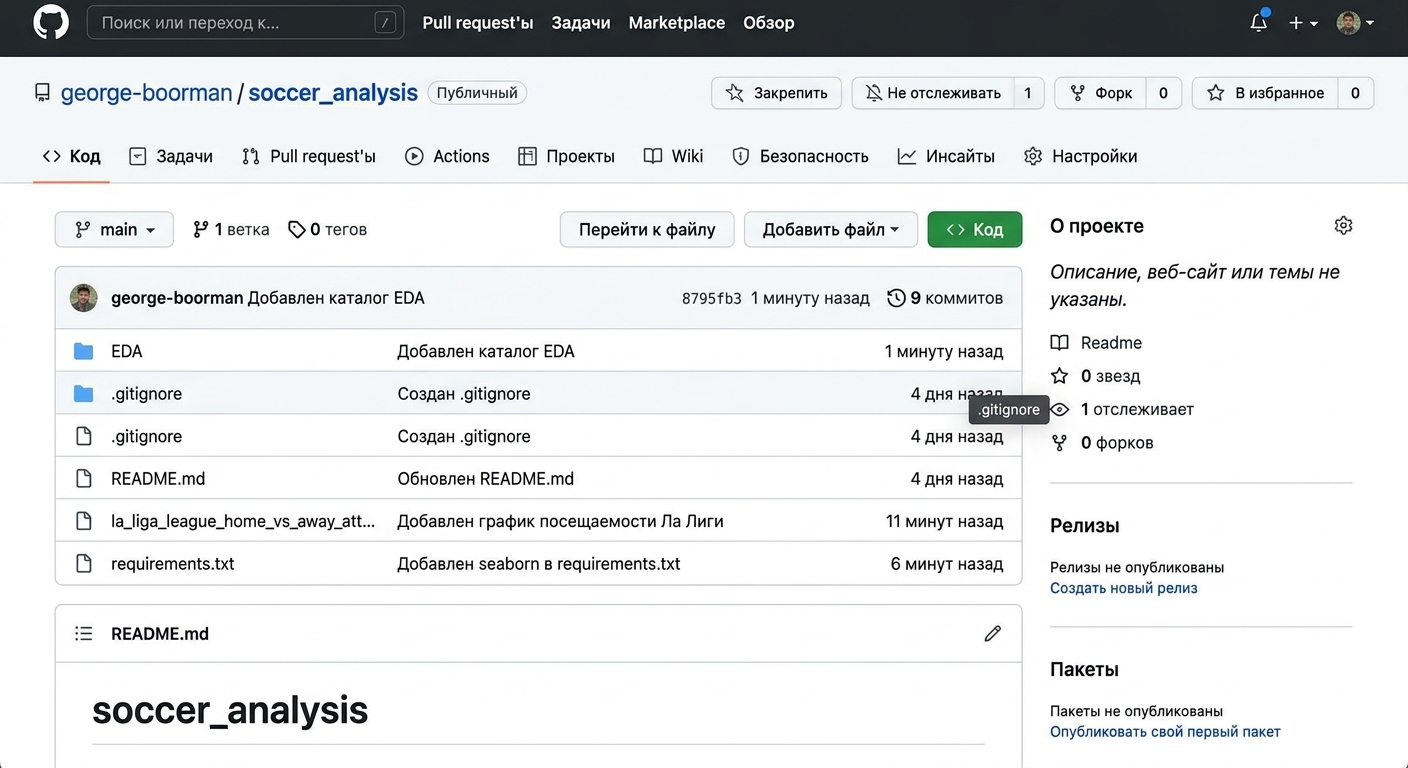Open commit Добавлен seaborn в requirements.txt
The width and height of the screenshot is (1408, 768).
pyautogui.click(x=539, y=564)
